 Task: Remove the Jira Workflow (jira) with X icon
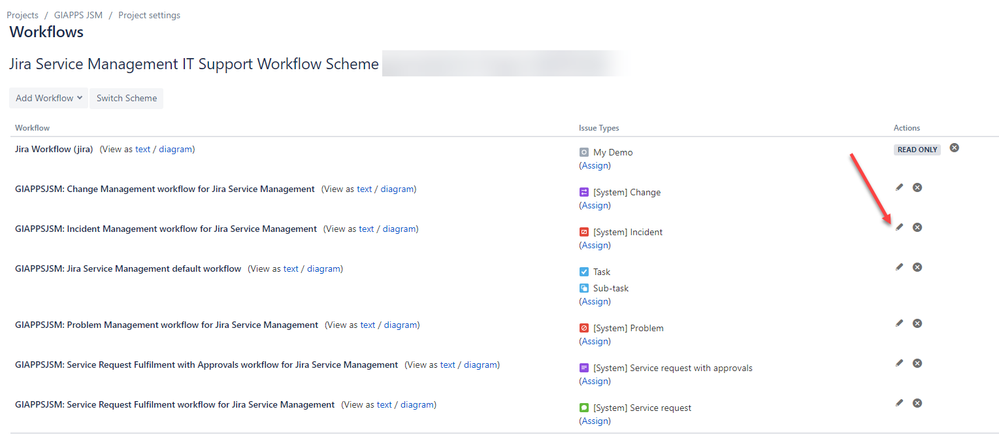[954, 148]
